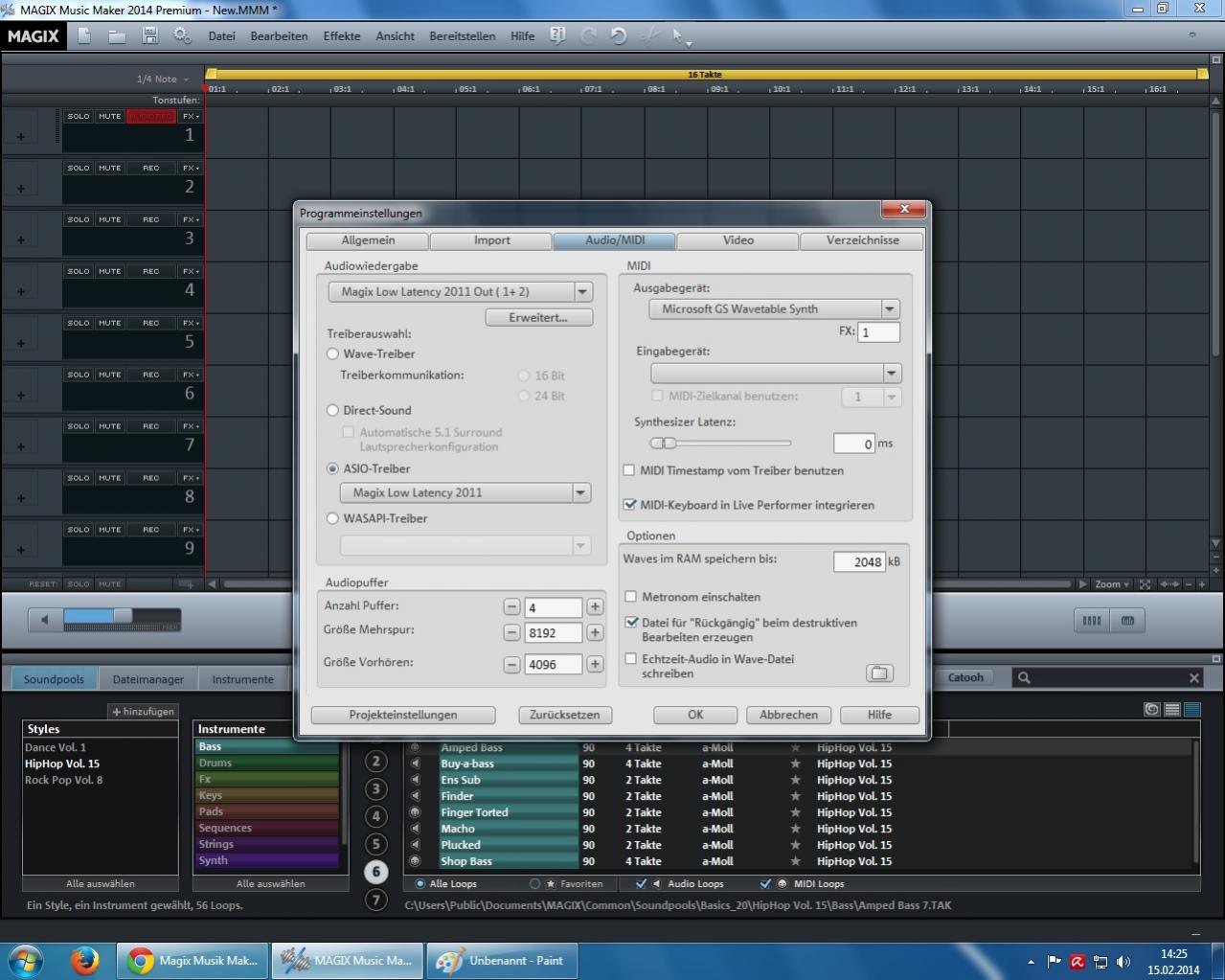This screenshot has height=980, width=1225.
Task: Open the Effekte menu
Action: [342, 36]
